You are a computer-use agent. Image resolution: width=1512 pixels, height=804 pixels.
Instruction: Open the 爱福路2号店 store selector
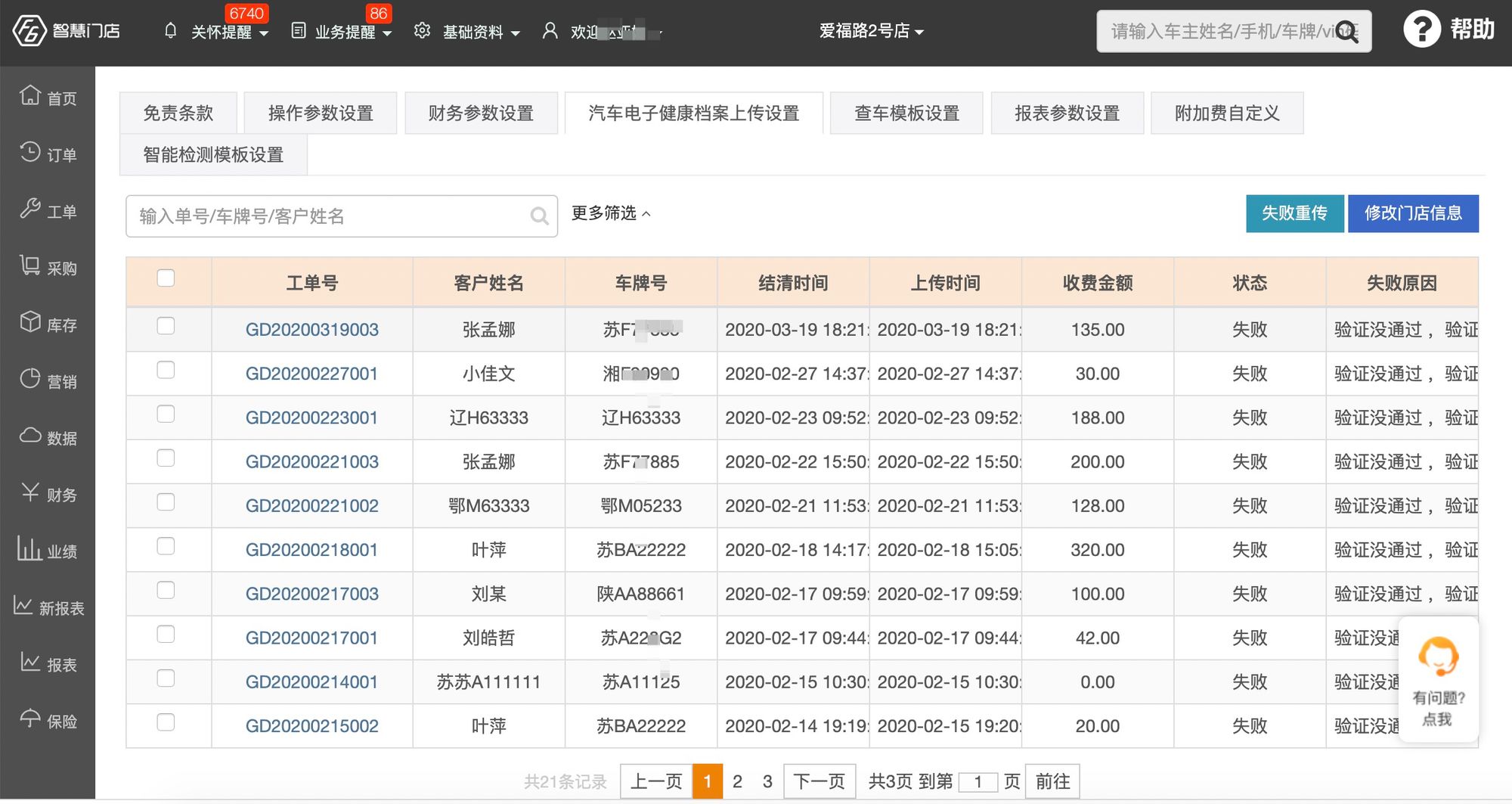tap(871, 31)
